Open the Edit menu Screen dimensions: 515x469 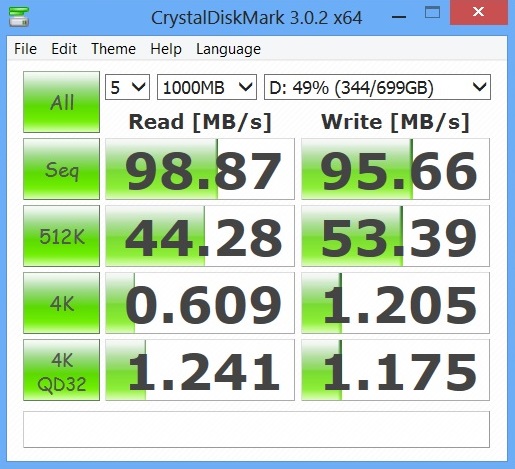[x=64, y=49]
